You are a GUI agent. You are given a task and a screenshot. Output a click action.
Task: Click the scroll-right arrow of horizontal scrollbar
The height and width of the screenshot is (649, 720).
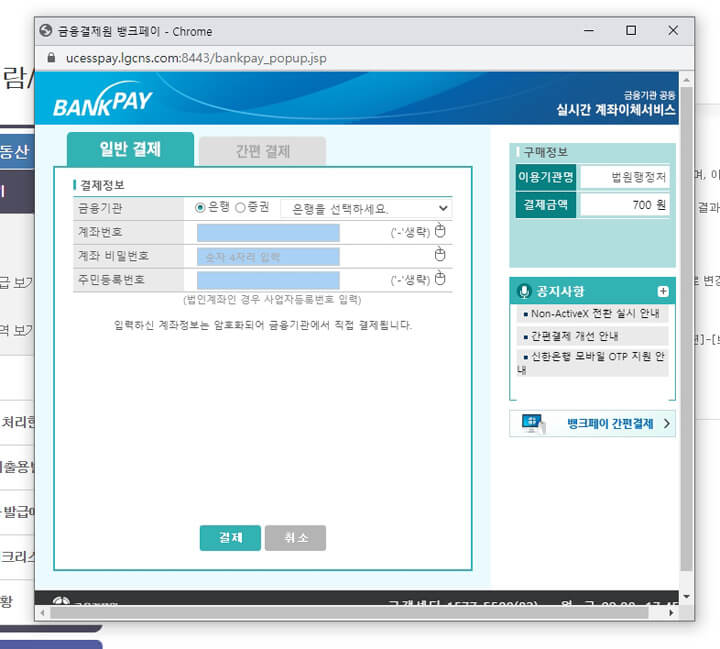pos(671,613)
